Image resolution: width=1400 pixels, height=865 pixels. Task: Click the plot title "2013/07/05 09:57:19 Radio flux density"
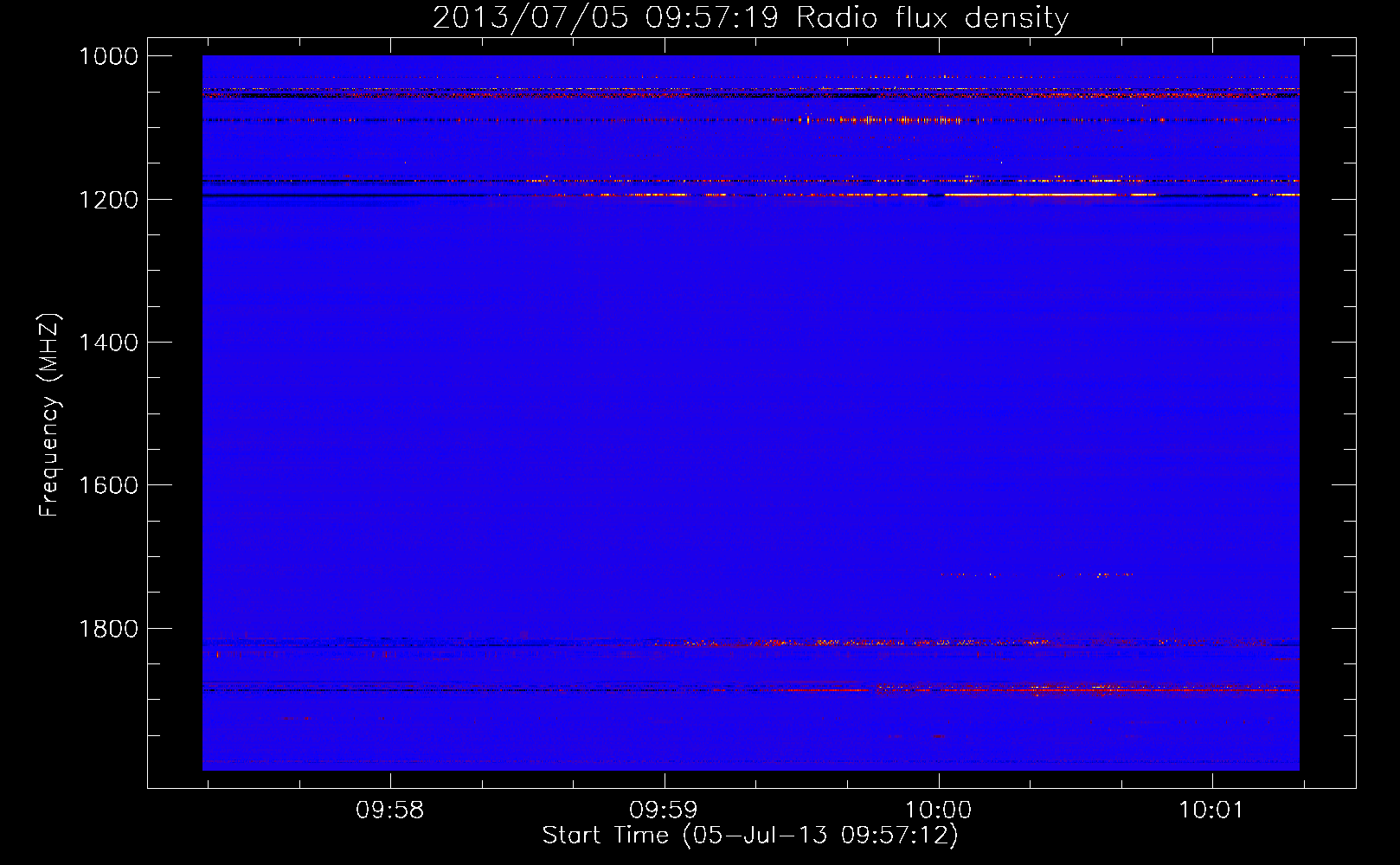click(750, 18)
